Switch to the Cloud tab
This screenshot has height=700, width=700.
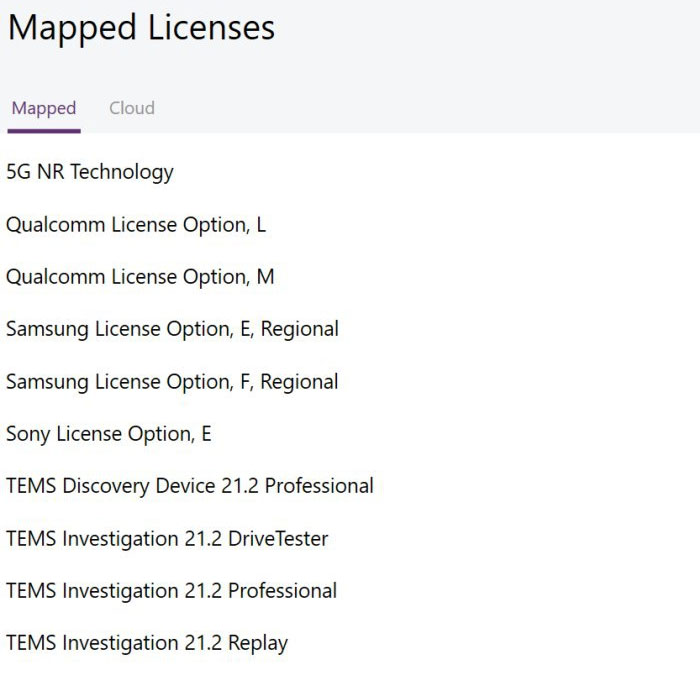pyautogui.click(x=132, y=108)
